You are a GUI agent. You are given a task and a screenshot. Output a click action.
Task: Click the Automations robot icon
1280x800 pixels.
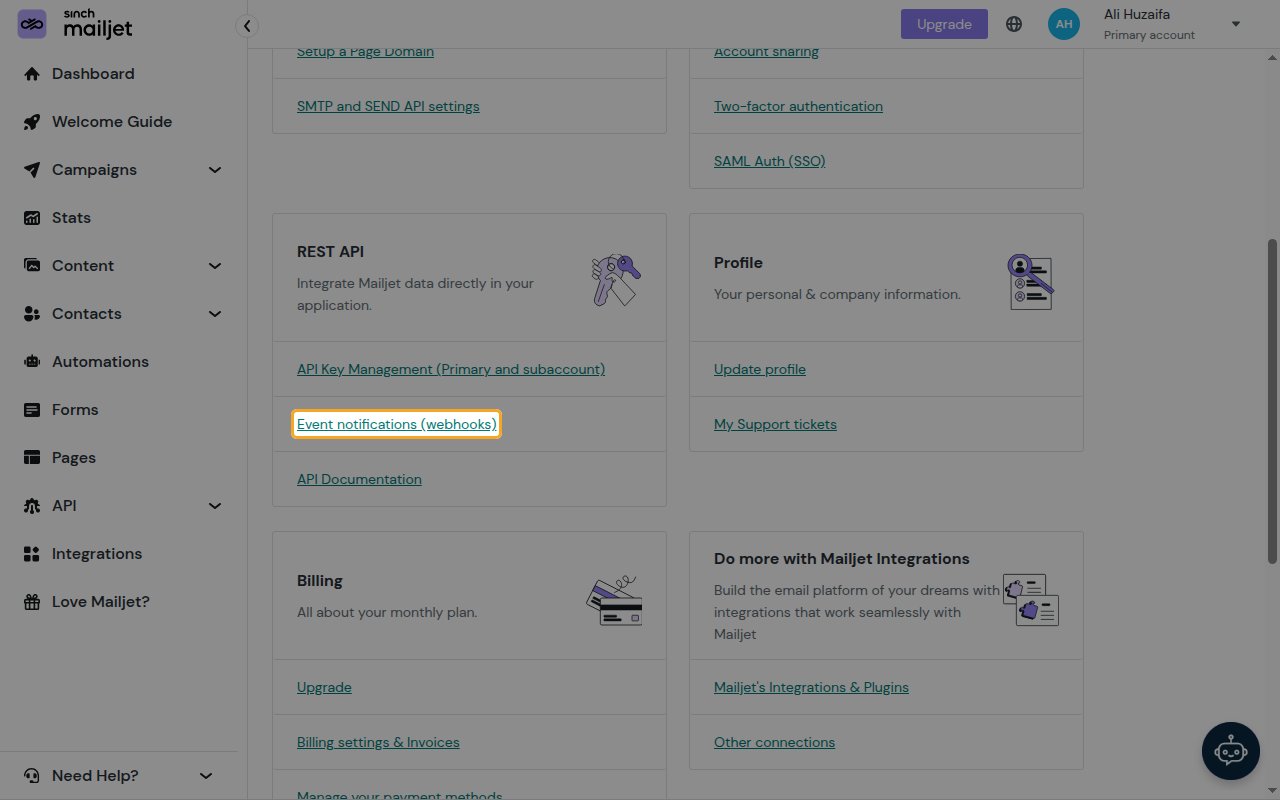[x=32, y=362]
